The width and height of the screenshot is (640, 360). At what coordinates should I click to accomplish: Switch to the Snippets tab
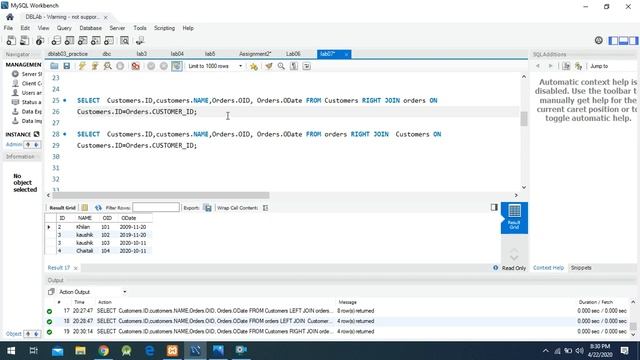point(581,268)
